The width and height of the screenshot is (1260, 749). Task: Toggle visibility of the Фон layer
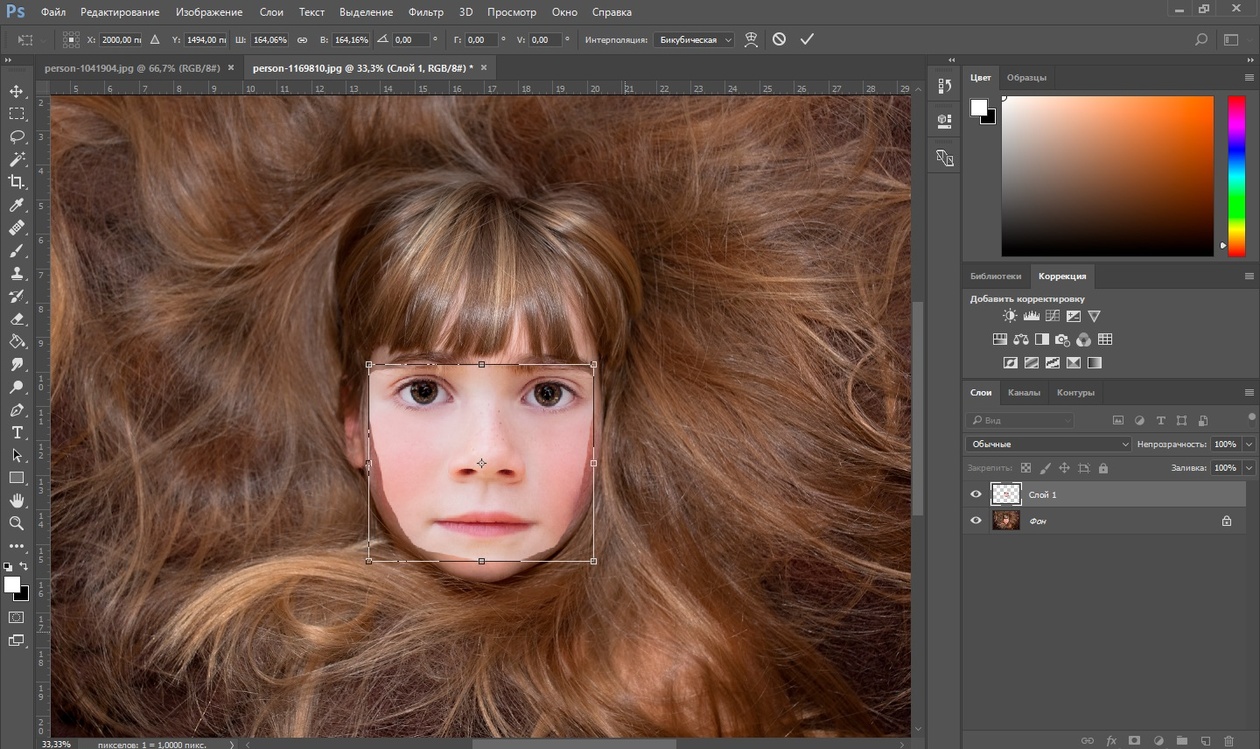(x=976, y=521)
